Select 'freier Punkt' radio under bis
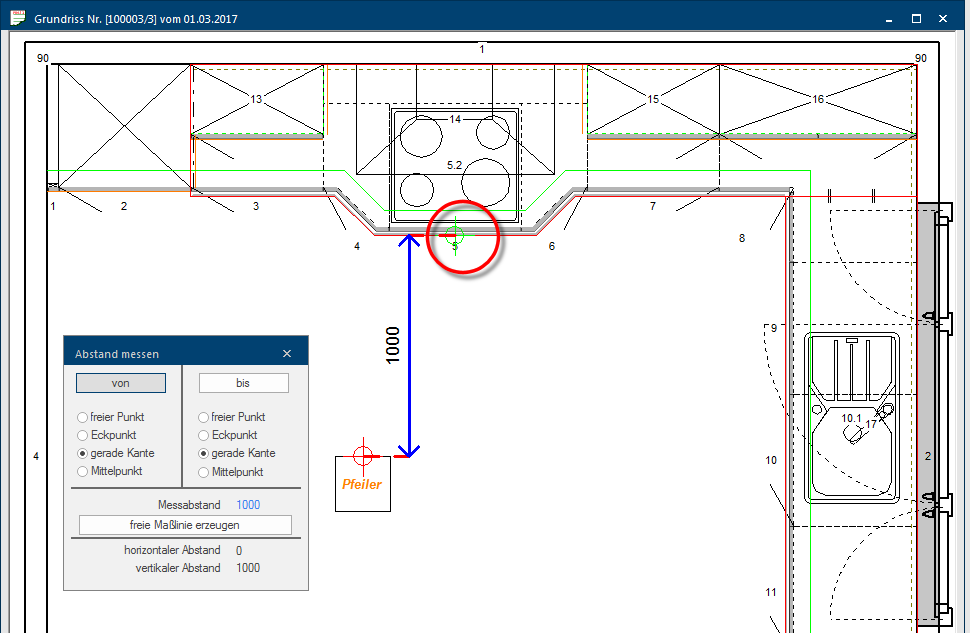This screenshot has width=970, height=633. point(204,417)
